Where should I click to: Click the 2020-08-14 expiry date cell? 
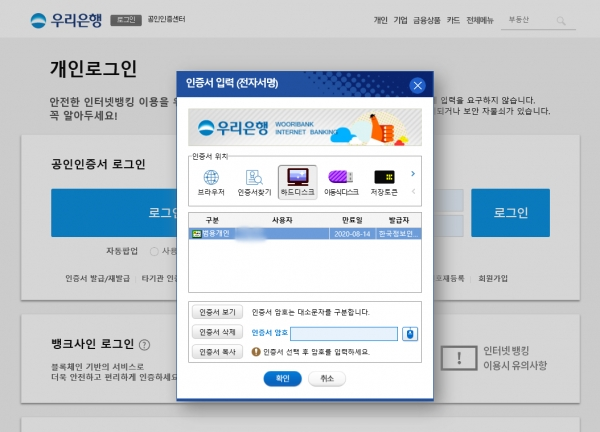click(352, 233)
